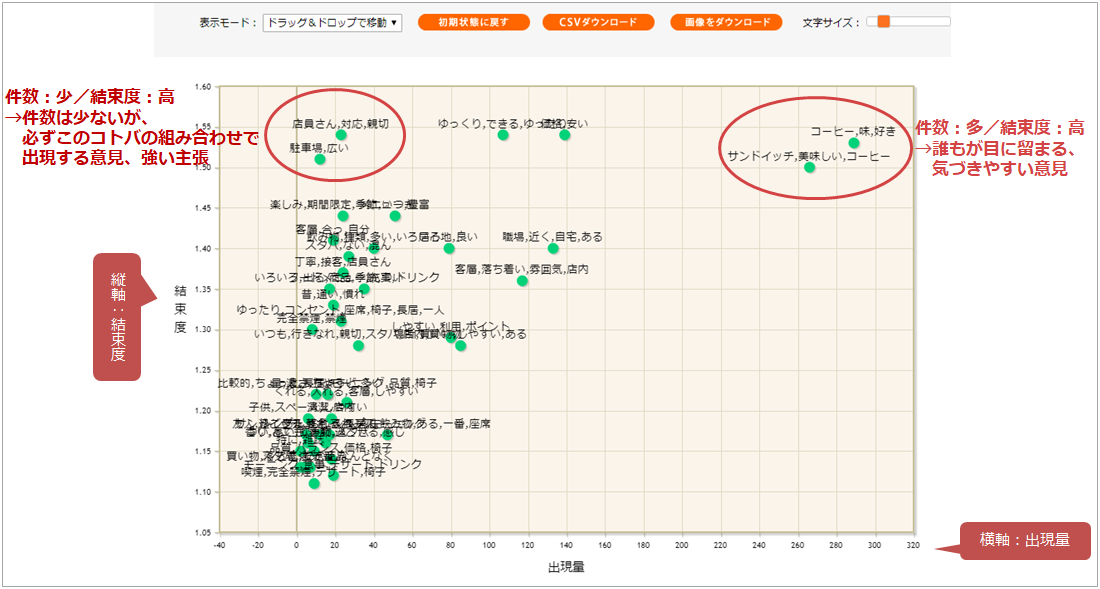
Task: Click the 駐車場,広い data point
Action: (x=320, y=159)
